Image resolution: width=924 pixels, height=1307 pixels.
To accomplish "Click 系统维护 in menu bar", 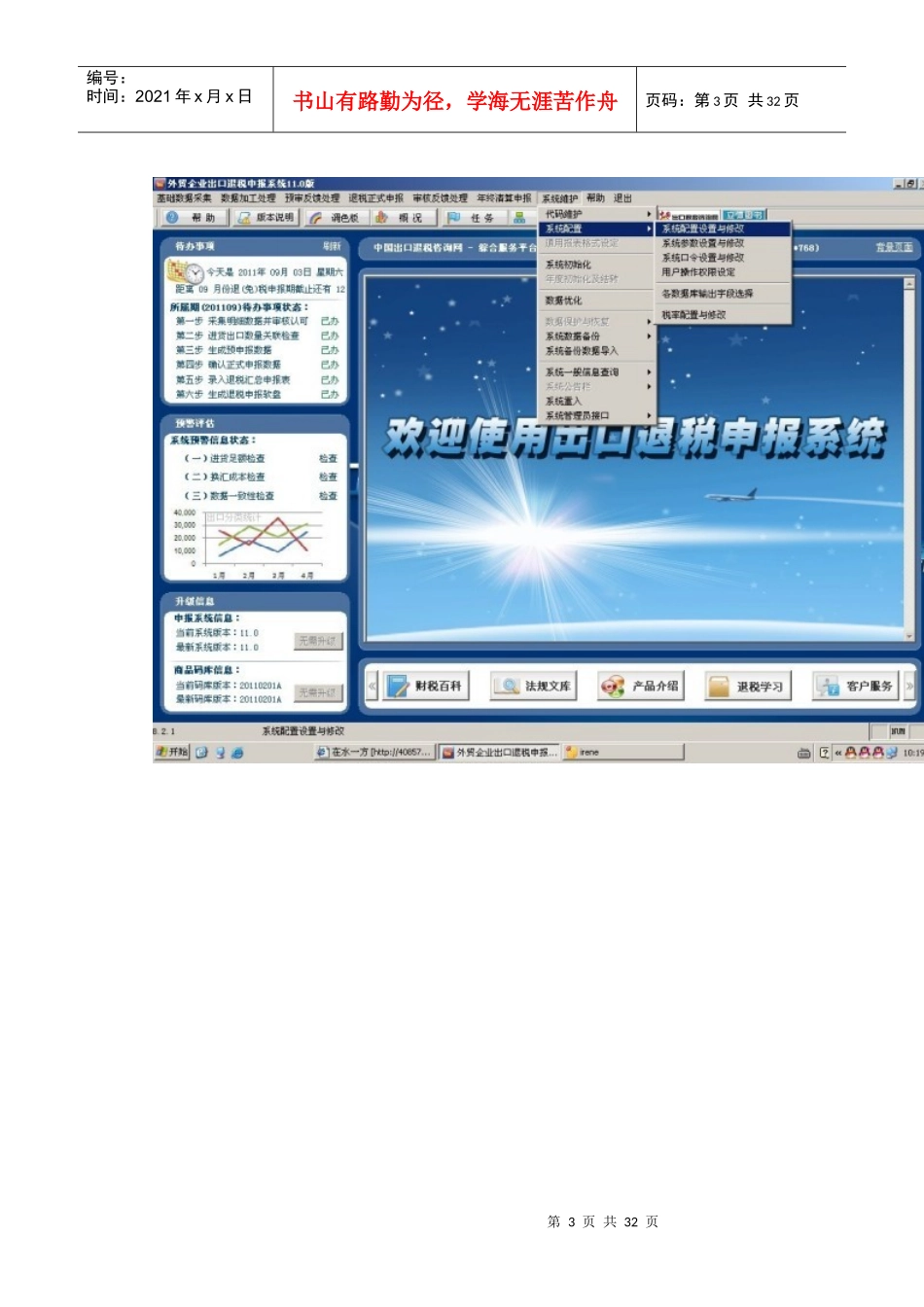I will point(560,198).
